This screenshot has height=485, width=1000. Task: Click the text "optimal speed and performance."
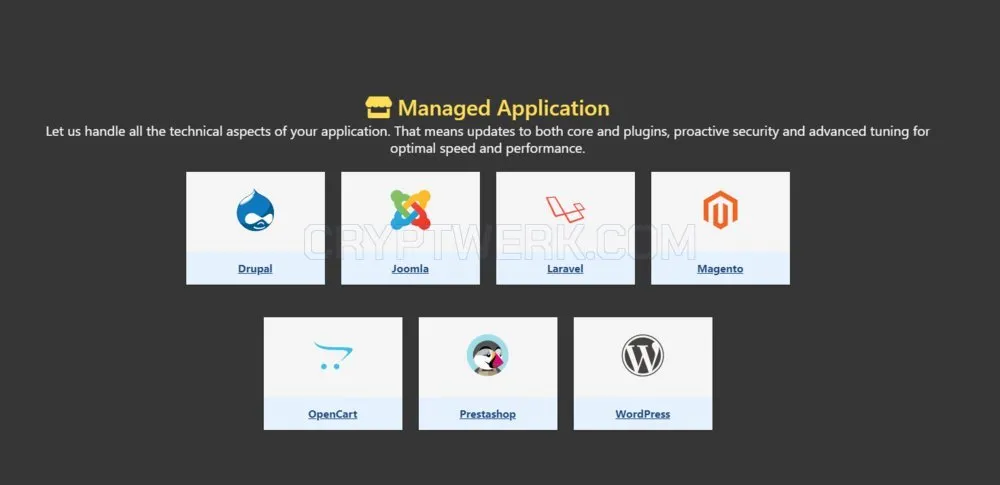click(487, 149)
